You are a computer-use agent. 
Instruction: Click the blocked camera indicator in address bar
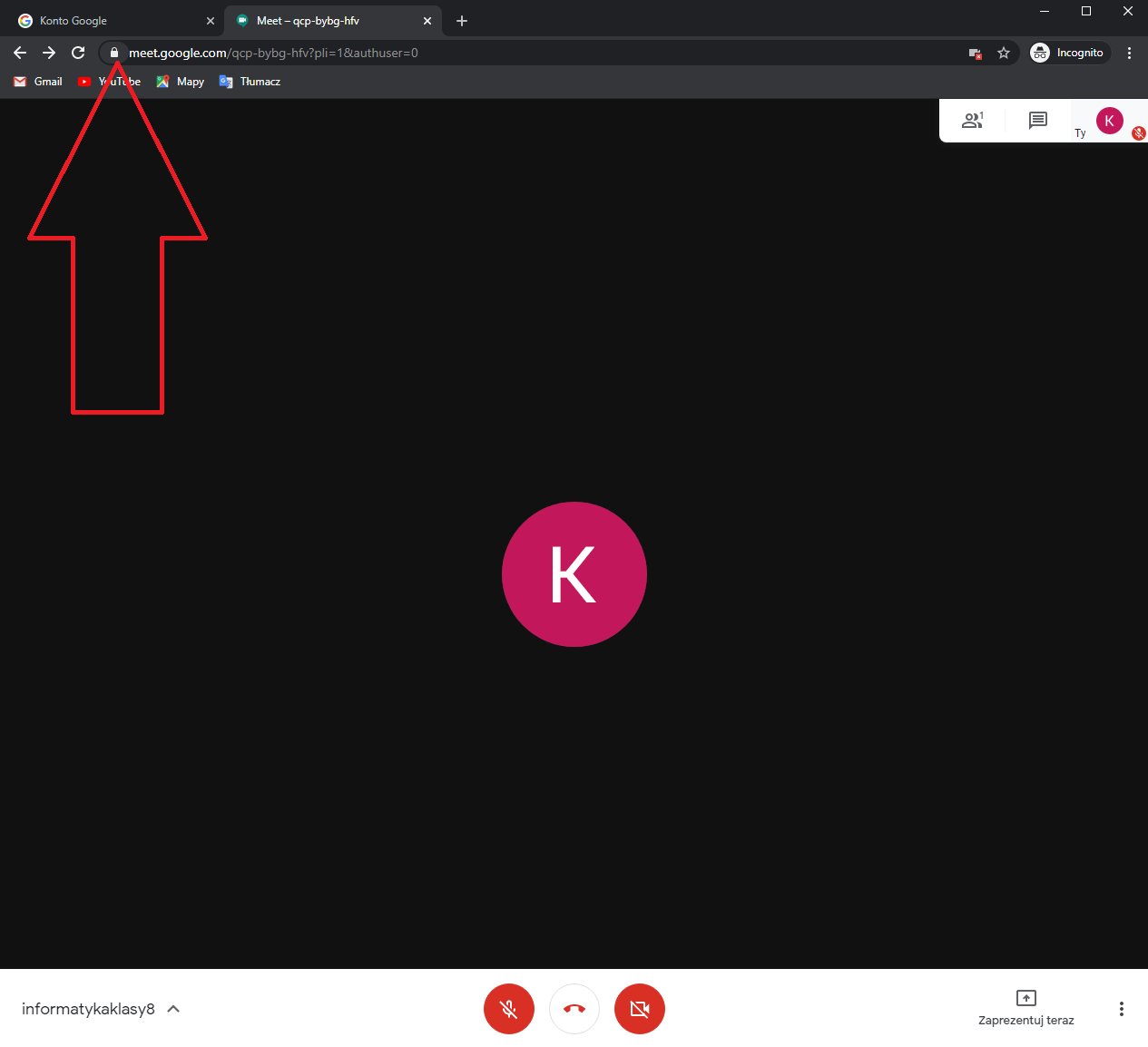(x=976, y=54)
